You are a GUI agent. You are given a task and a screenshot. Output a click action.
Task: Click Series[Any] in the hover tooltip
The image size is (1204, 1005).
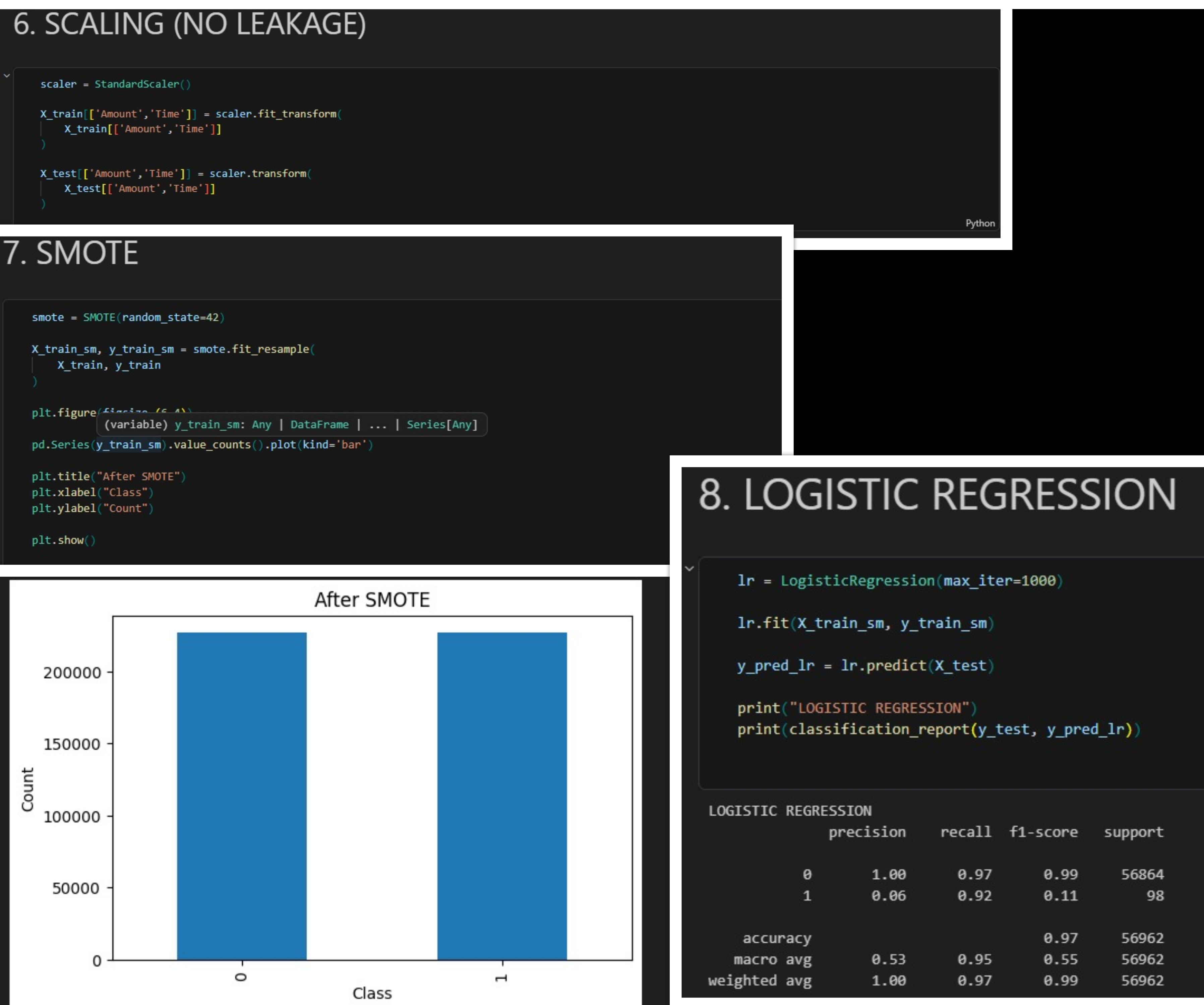[x=441, y=424]
